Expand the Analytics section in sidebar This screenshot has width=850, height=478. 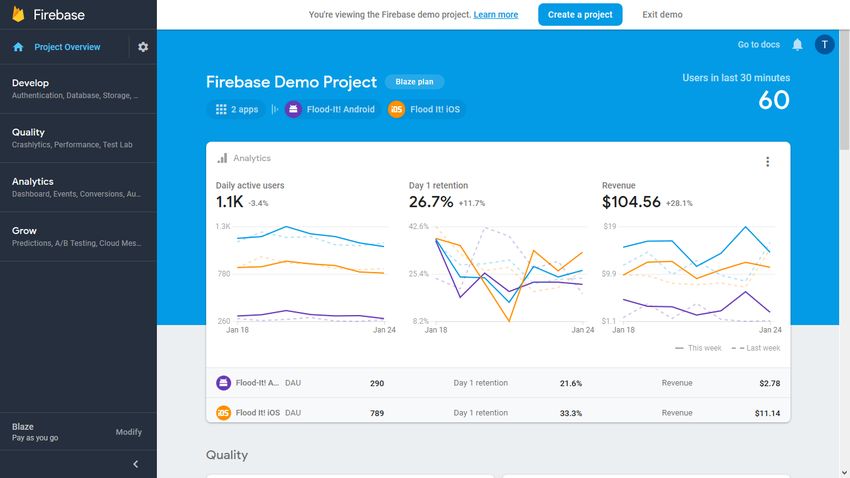[78, 188]
